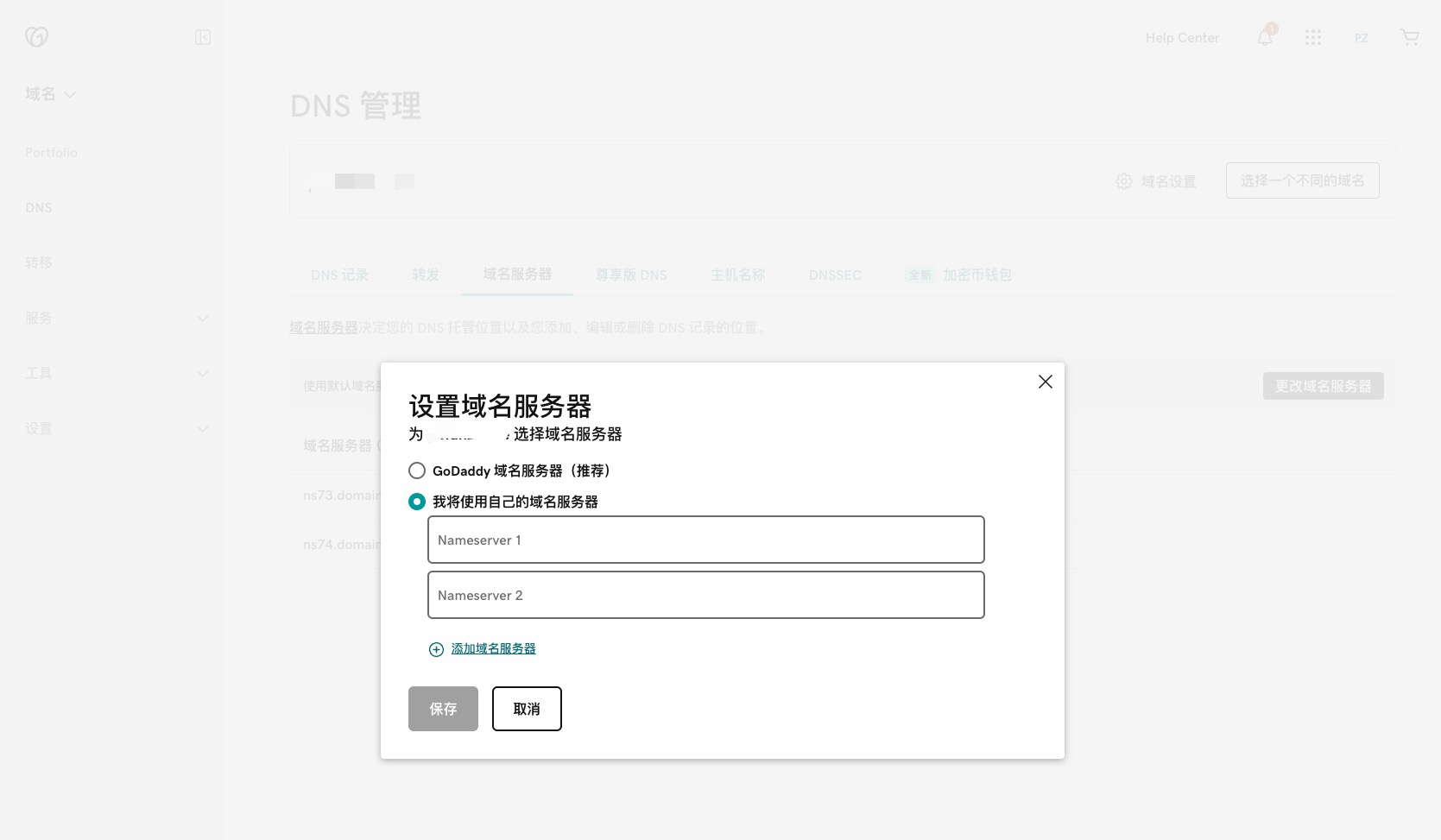
Task: Click the PZ account avatar
Action: click(1361, 38)
